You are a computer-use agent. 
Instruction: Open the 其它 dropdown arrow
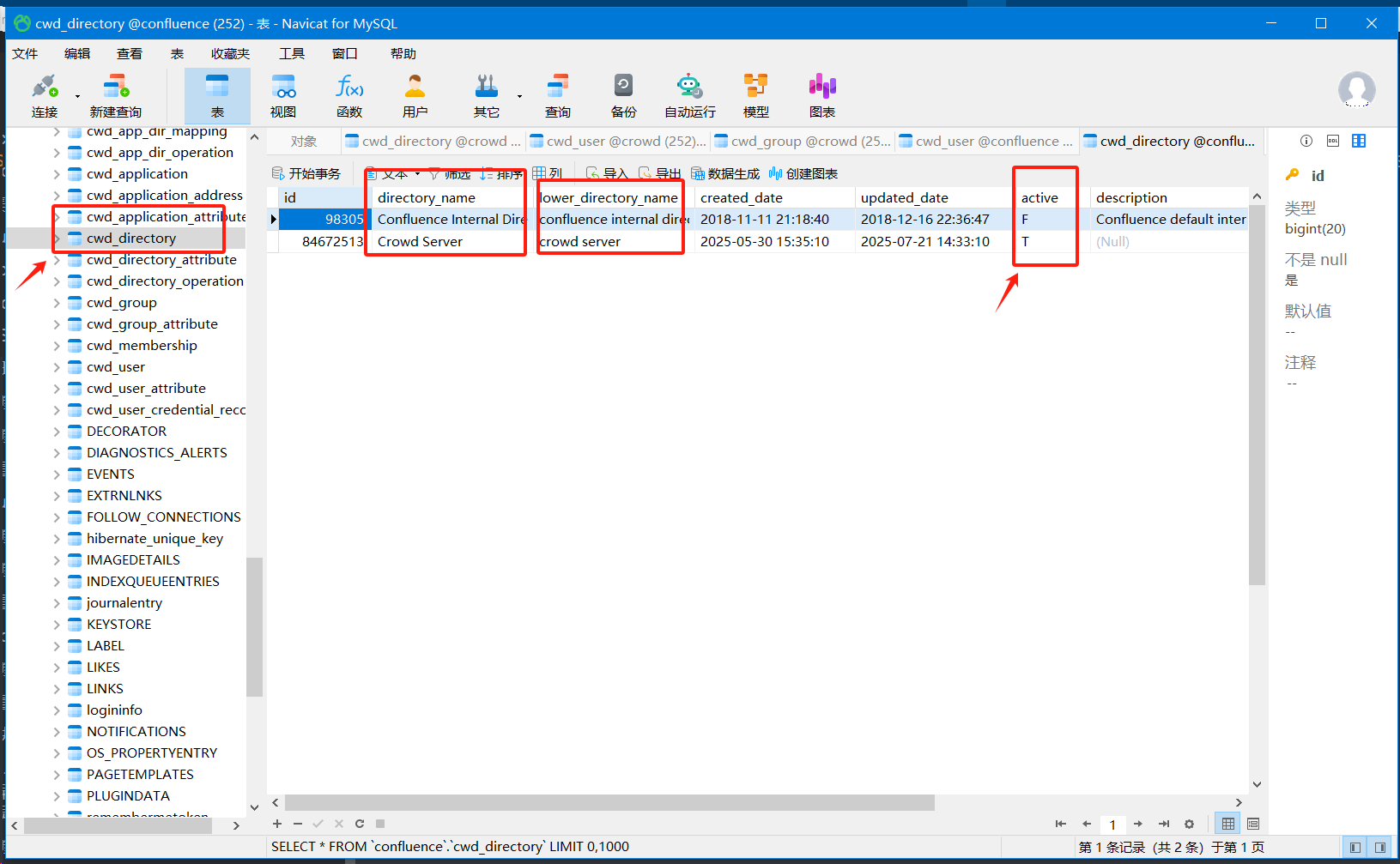tap(519, 96)
